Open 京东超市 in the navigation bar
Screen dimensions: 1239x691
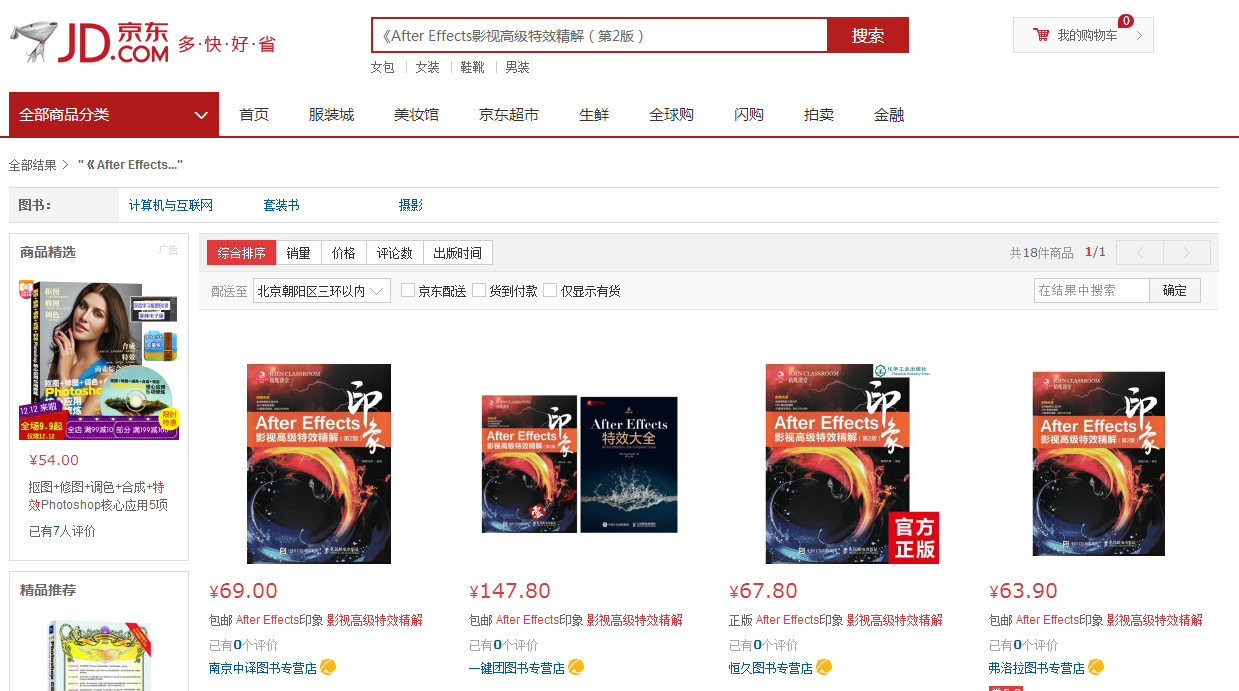point(509,114)
